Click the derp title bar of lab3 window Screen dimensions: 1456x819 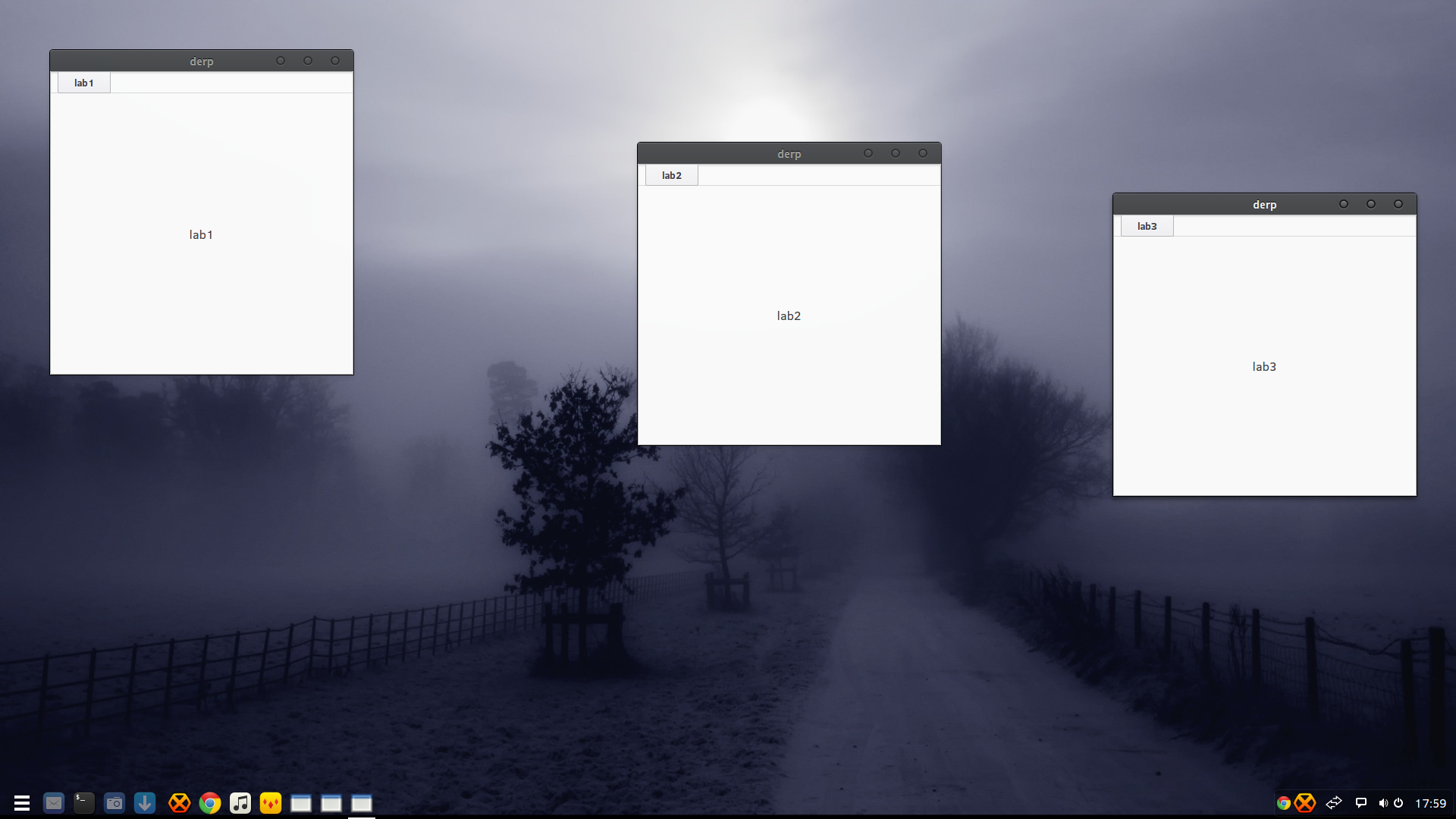click(1265, 205)
